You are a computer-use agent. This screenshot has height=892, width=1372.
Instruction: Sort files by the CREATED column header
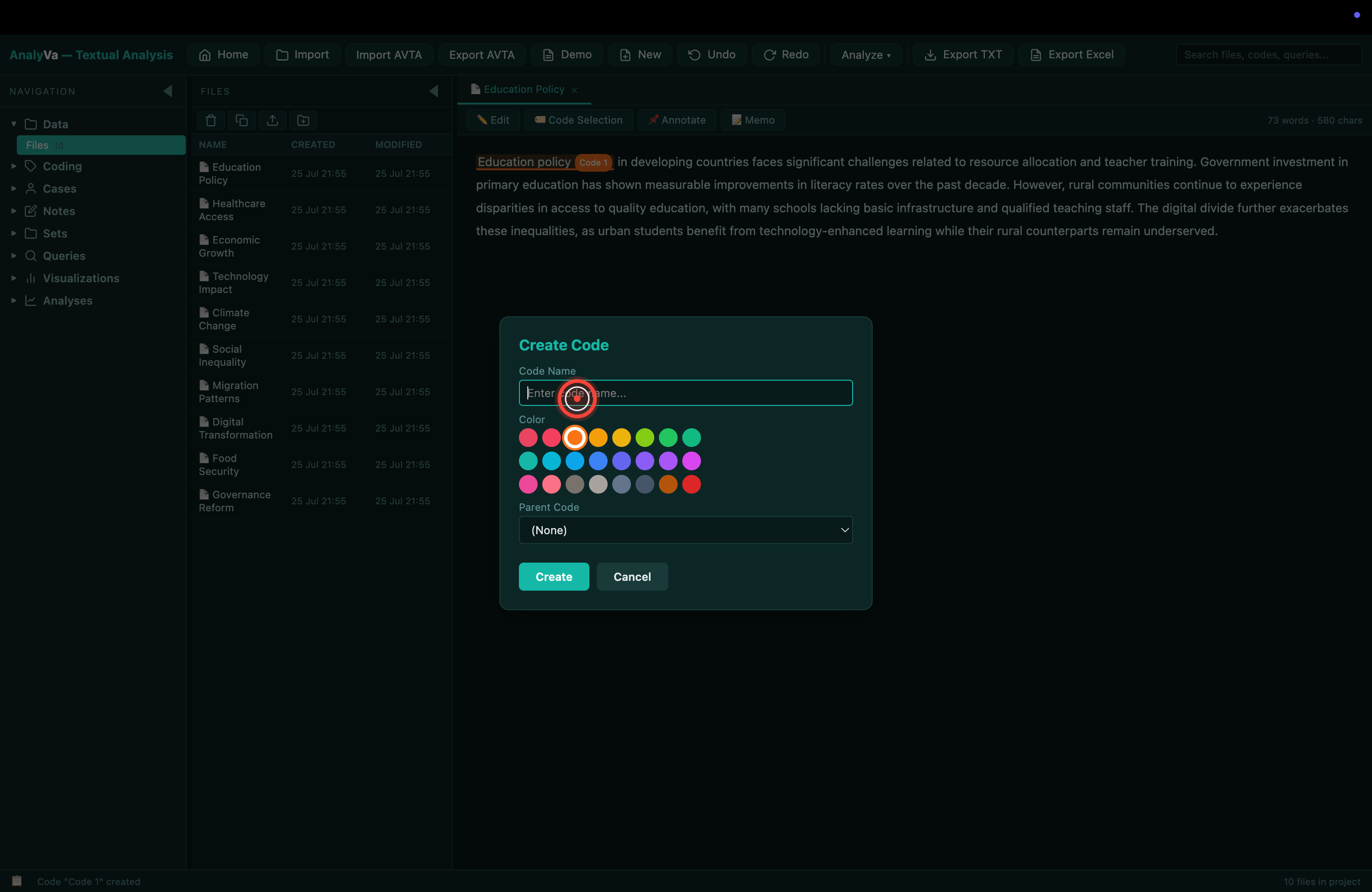313,145
